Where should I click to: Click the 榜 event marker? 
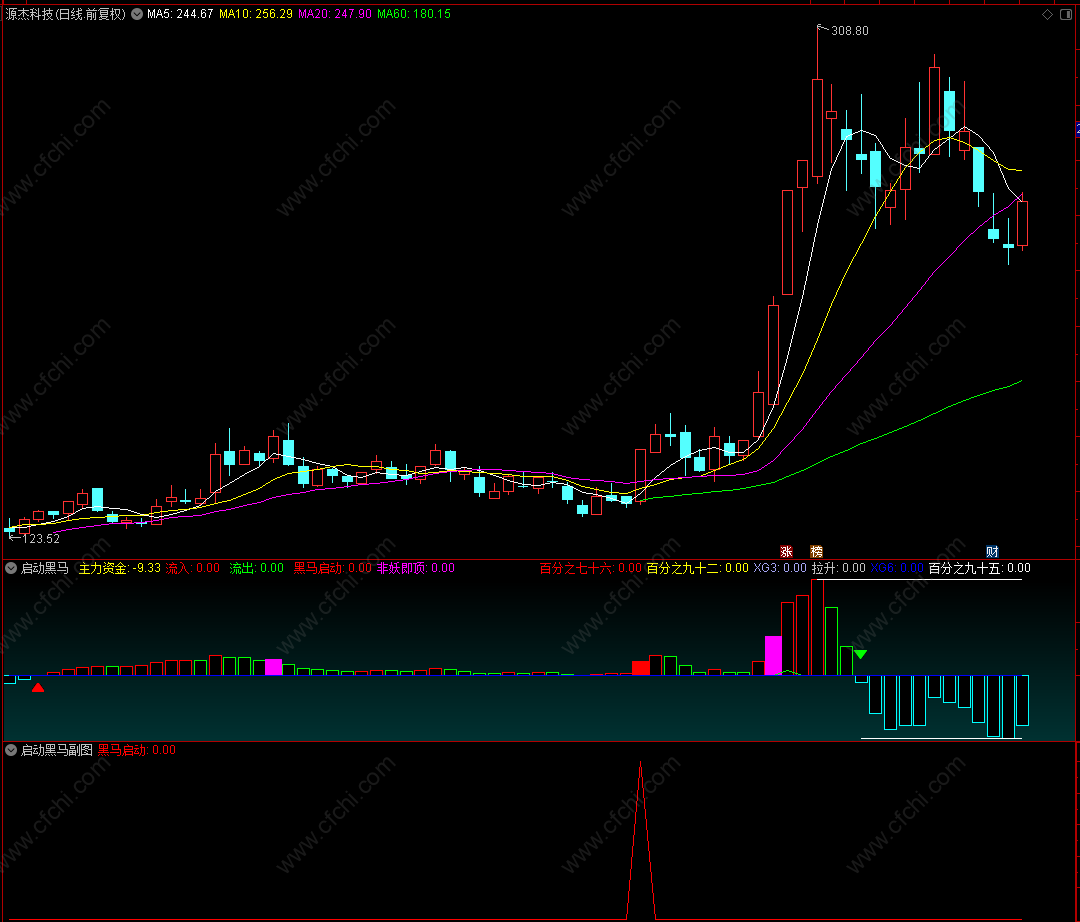point(816,552)
